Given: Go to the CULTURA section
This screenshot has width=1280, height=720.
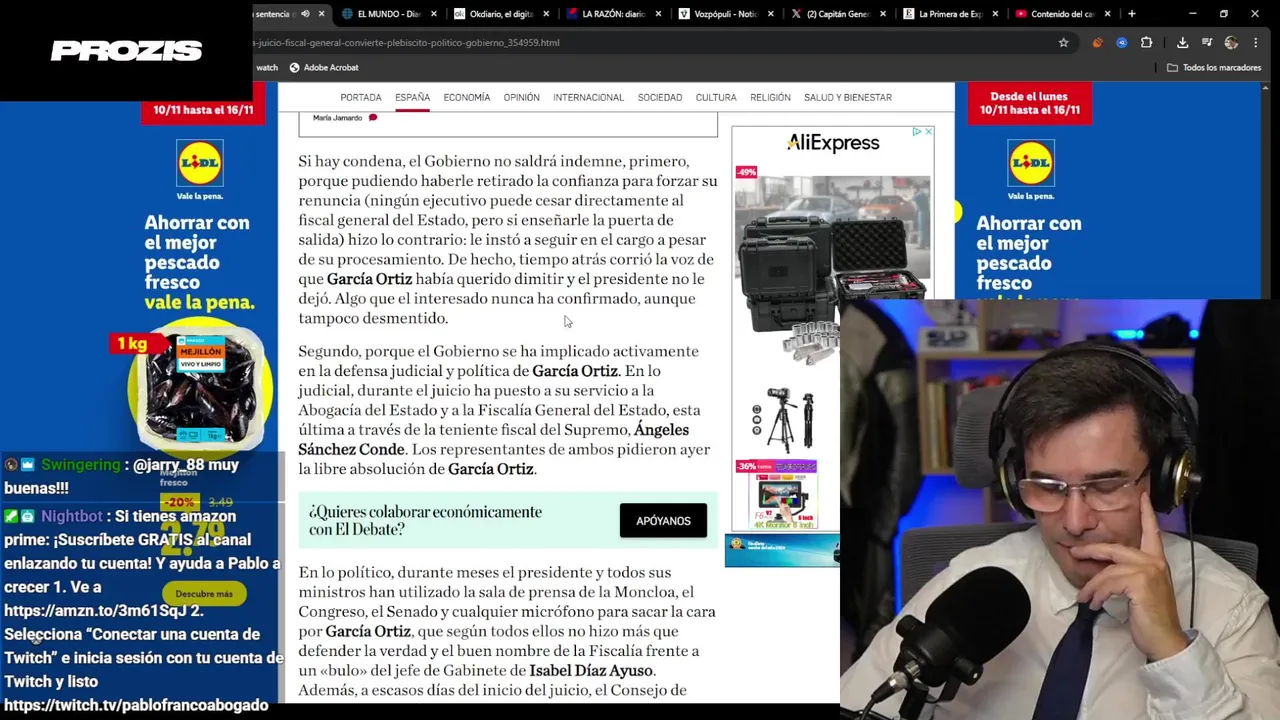Looking at the screenshot, I should (x=716, y=97).
